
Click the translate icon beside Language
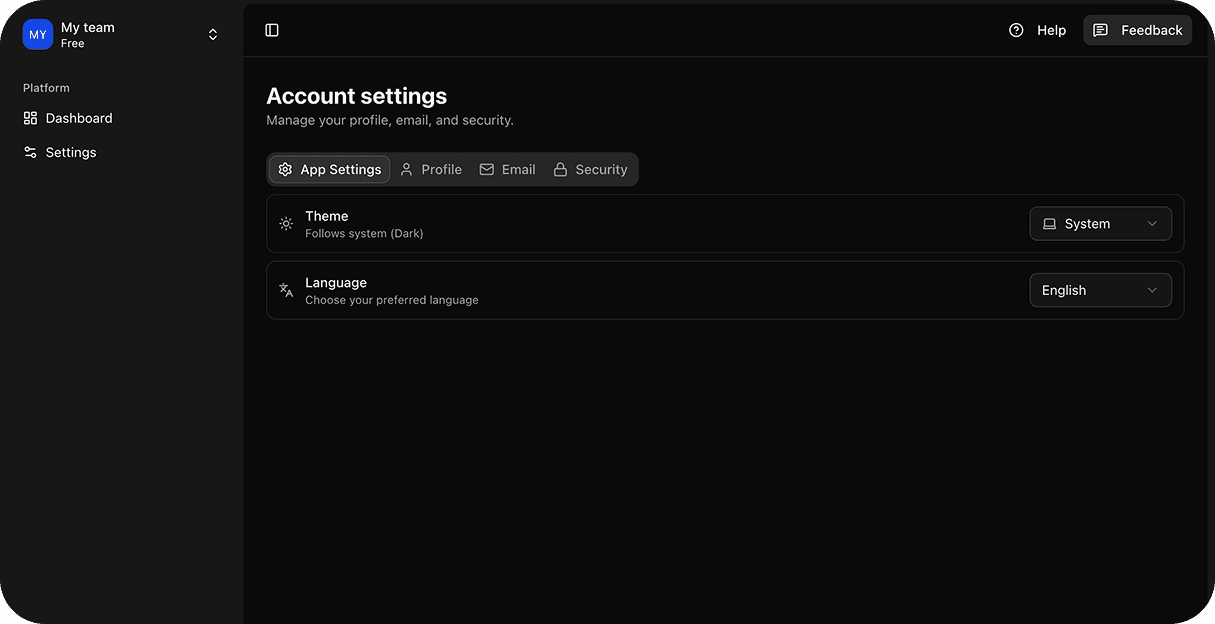tap(286, 291)
